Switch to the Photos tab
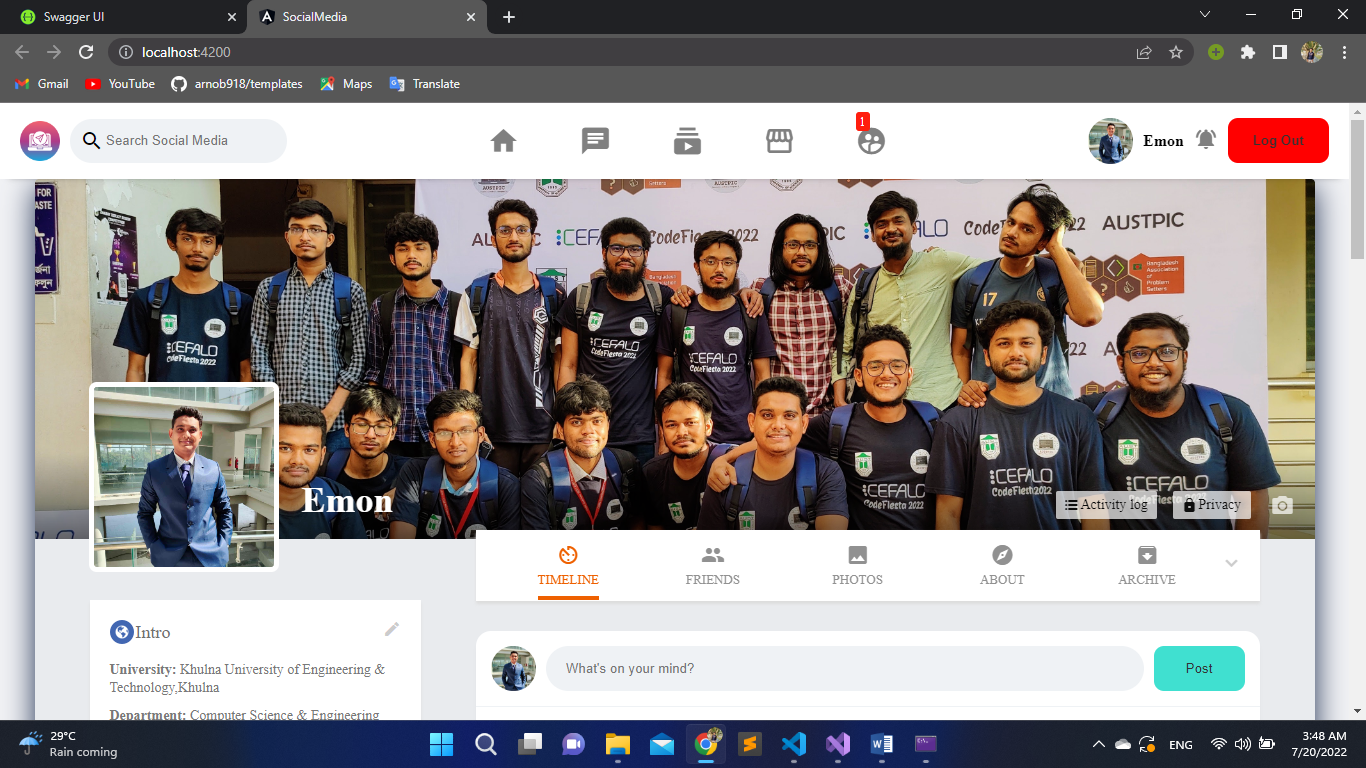 point(857,566)
